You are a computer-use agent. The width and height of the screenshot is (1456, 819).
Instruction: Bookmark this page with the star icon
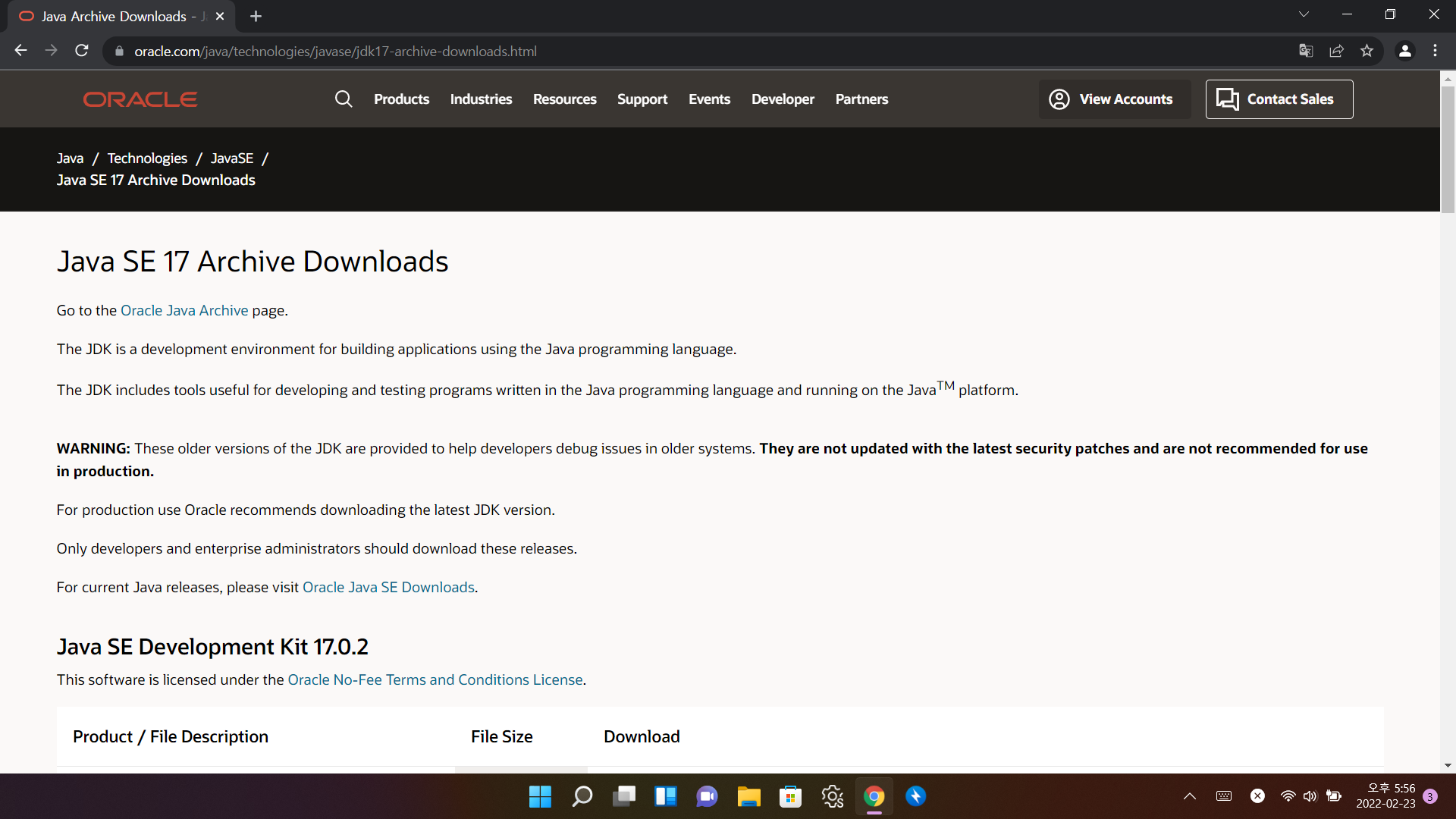tap(1367, 51)
